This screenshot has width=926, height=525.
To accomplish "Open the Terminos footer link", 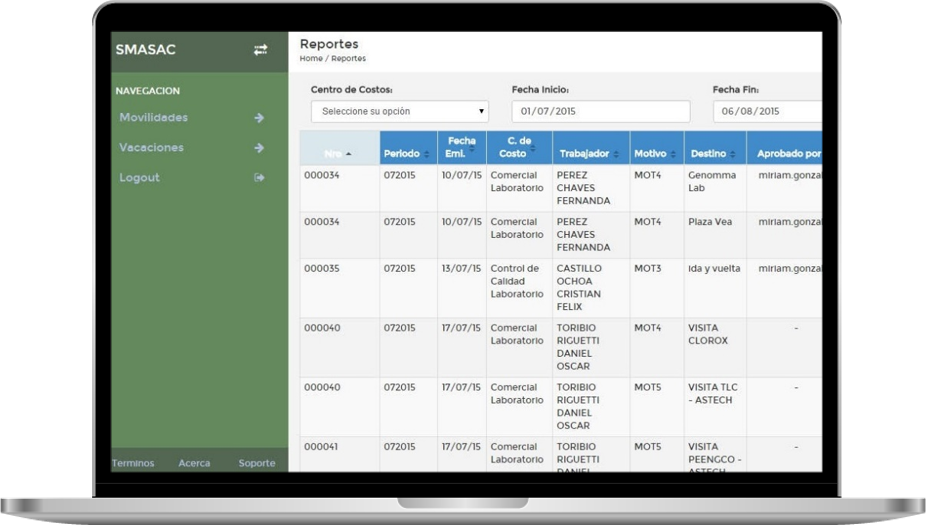I will point(133,463).
